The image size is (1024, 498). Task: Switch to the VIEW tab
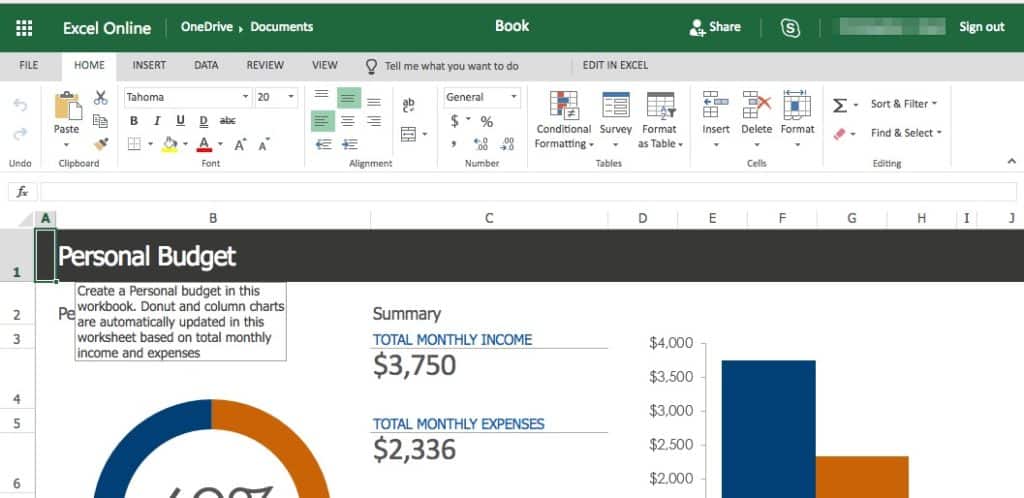tap(325, 66)
